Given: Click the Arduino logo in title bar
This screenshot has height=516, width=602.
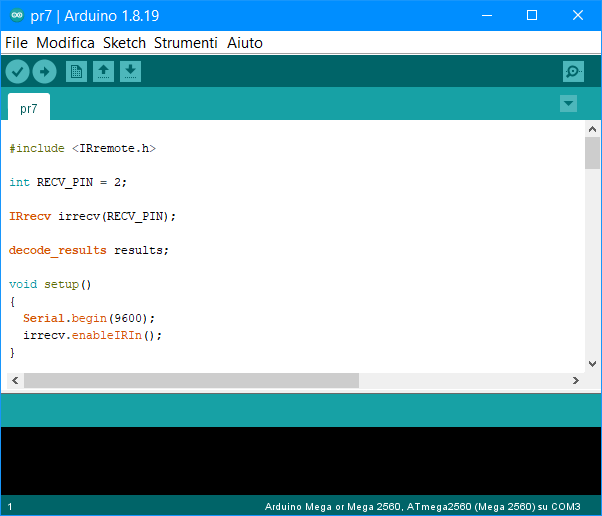Looking at the screenshot, I should pyautogui.click(x=17, y=15).
